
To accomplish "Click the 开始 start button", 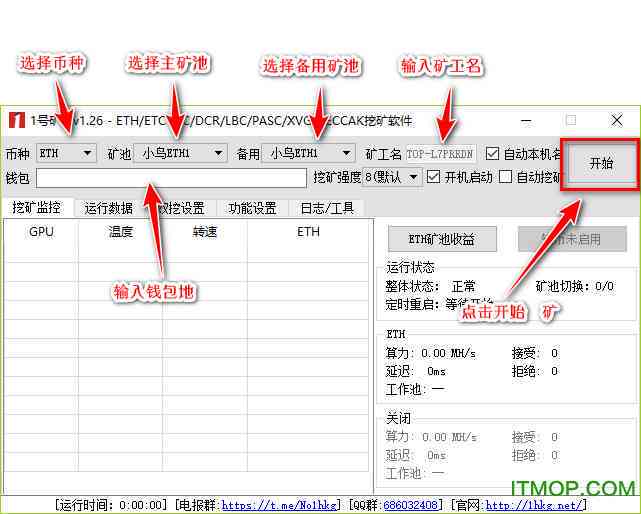I will pos(600,164).
